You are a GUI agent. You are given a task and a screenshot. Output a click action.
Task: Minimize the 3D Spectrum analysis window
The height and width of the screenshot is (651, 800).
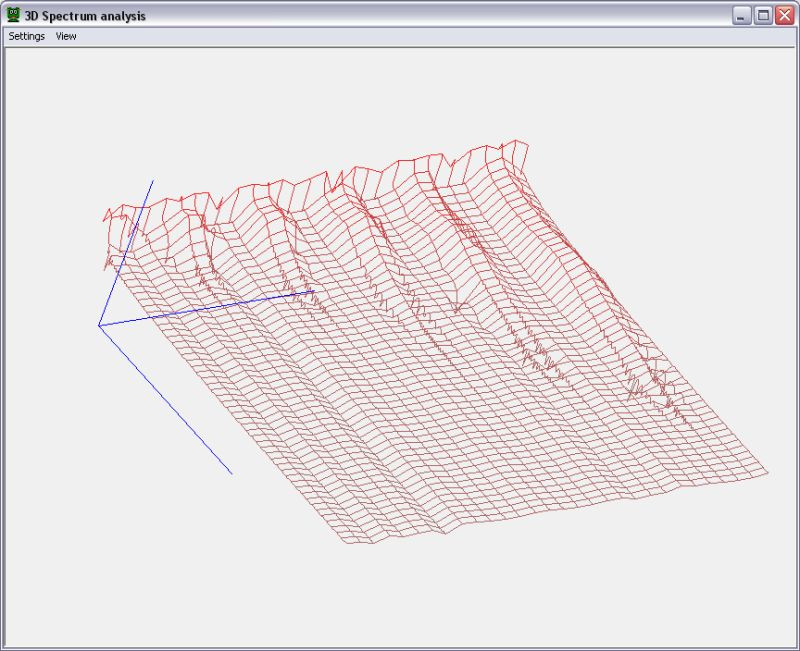tap(741, 15)
